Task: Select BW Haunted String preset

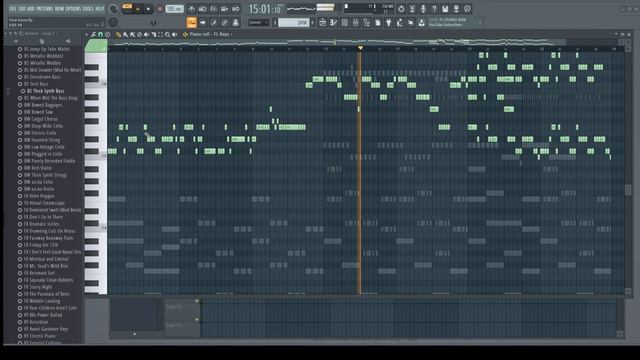Action: point(42,140)
